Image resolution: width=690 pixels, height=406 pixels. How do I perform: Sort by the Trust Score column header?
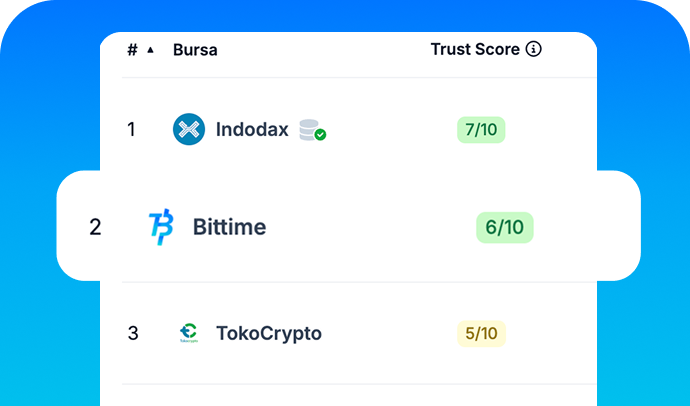pyautogui.click(x=476, y=49)
